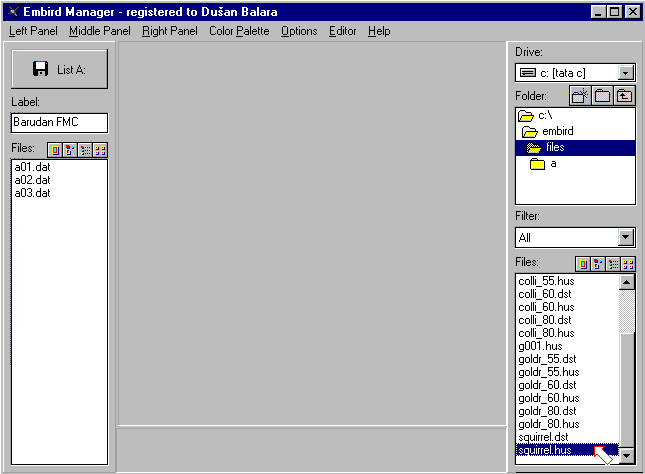The height and width of the screenshot is (474, 645).
Task: Maximize the Embird Manager window
Action: (x=614, y=12)
